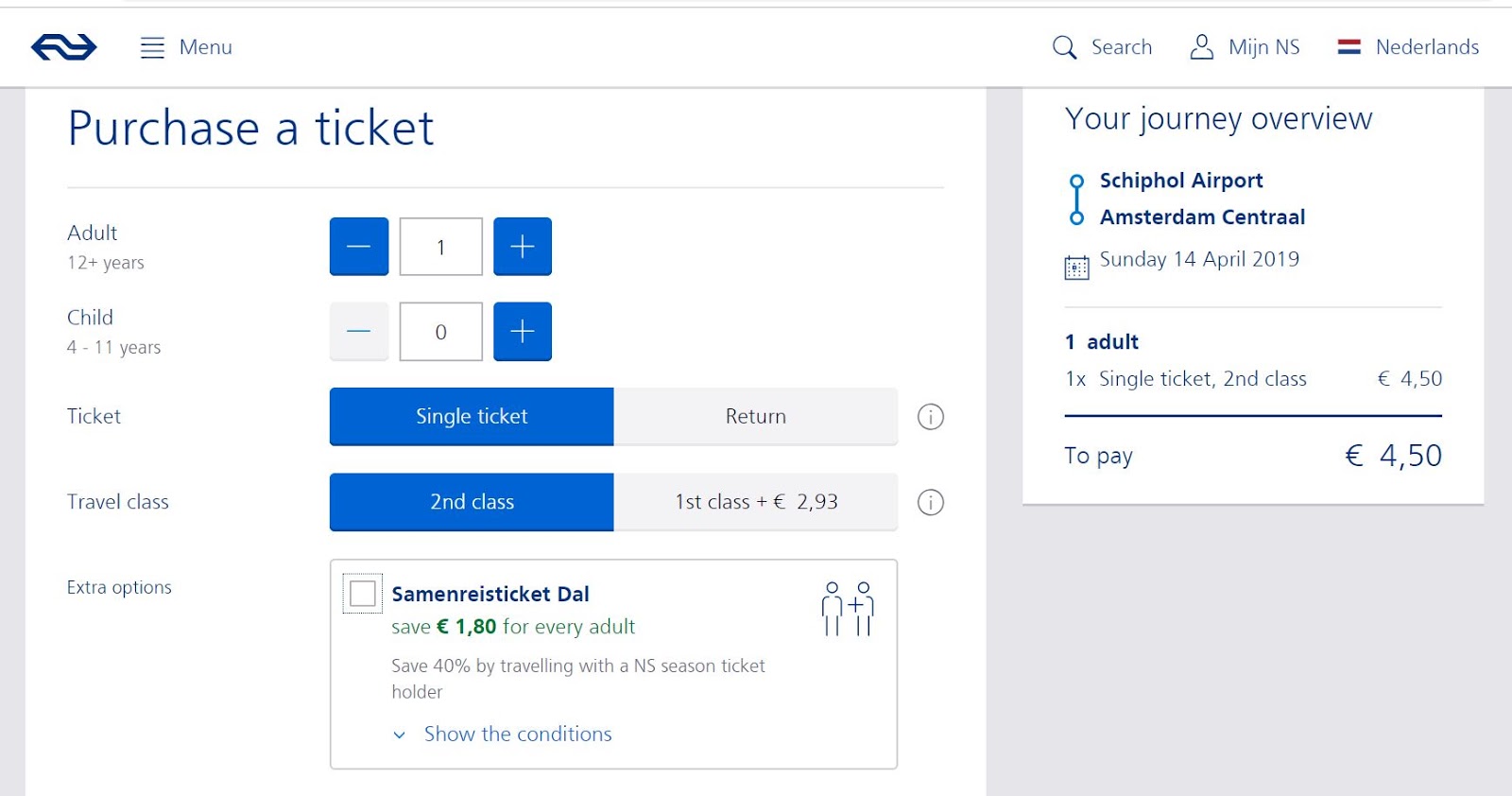Click the NS railway logo
The width and height of the screenshot is (1512, 796).
pos(63,46)
